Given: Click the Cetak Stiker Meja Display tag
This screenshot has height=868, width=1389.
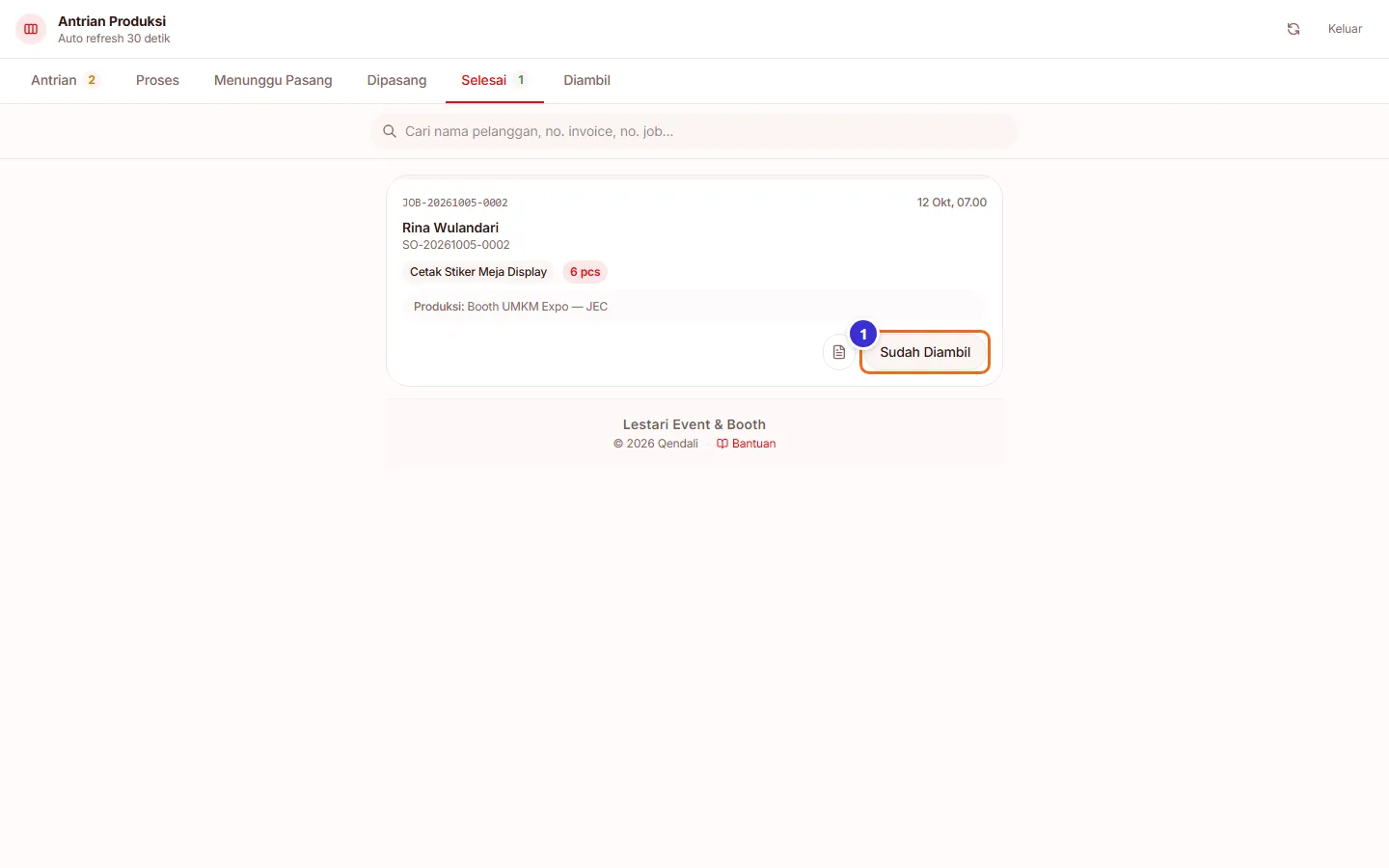Looking at the screenshot, I should (478, 272).
